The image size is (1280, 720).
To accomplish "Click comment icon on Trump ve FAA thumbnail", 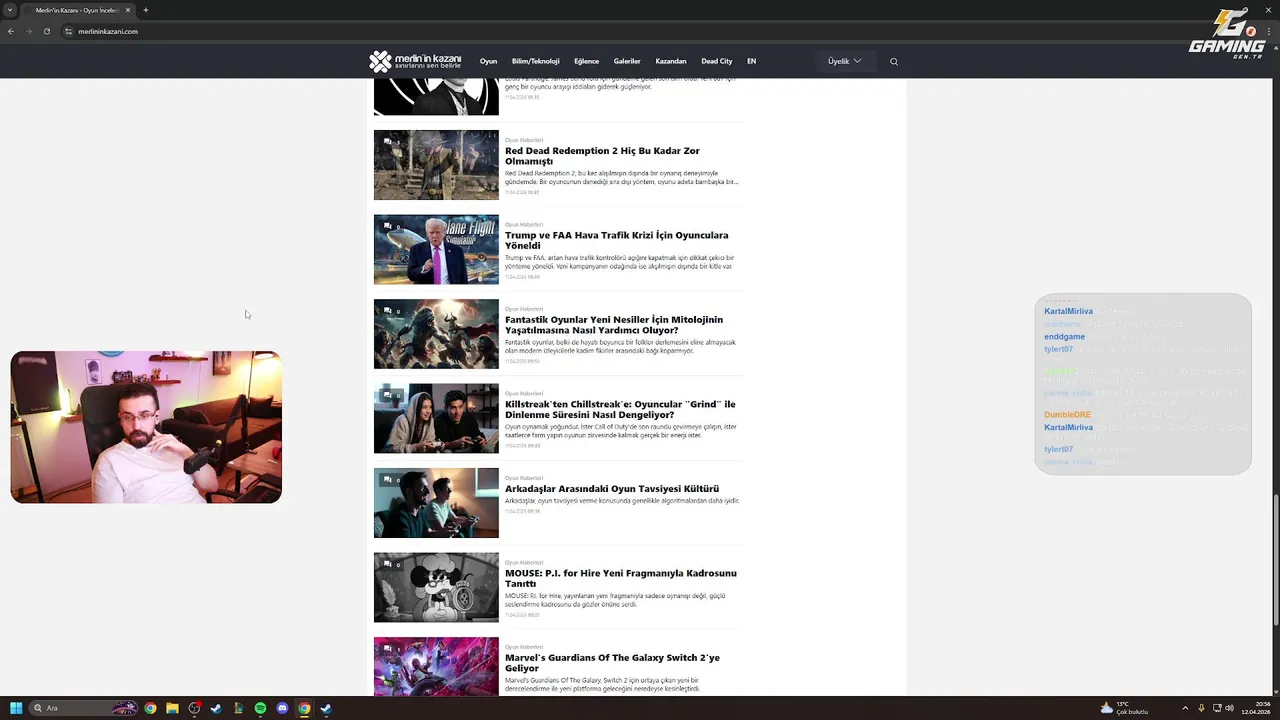I will click(x=388, y=226).
